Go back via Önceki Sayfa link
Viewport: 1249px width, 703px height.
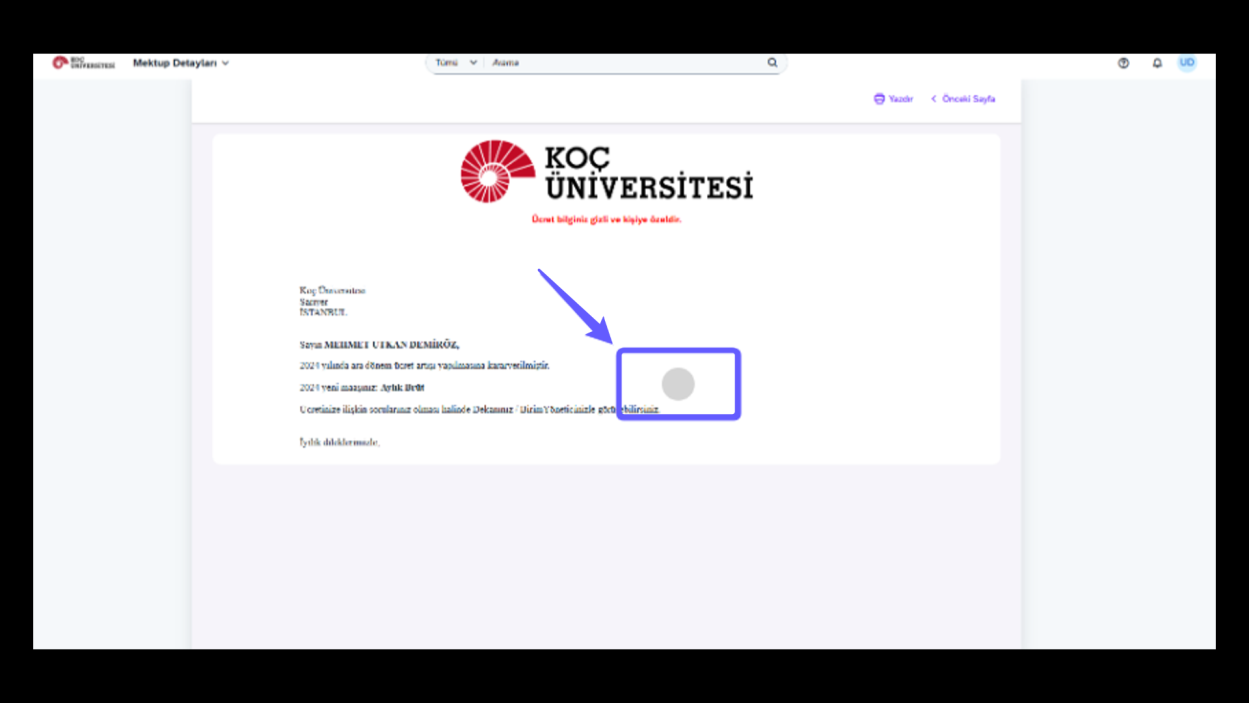point(963,99)
